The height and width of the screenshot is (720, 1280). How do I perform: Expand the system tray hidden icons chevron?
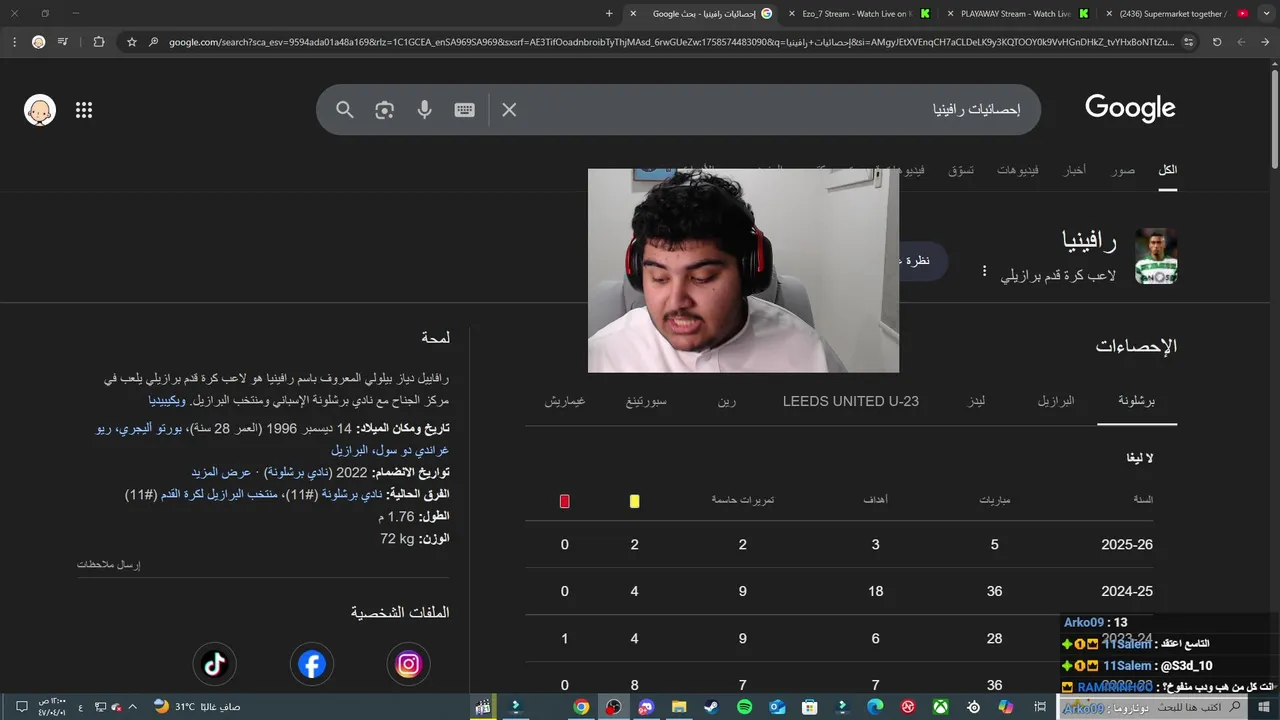(132, 707)
